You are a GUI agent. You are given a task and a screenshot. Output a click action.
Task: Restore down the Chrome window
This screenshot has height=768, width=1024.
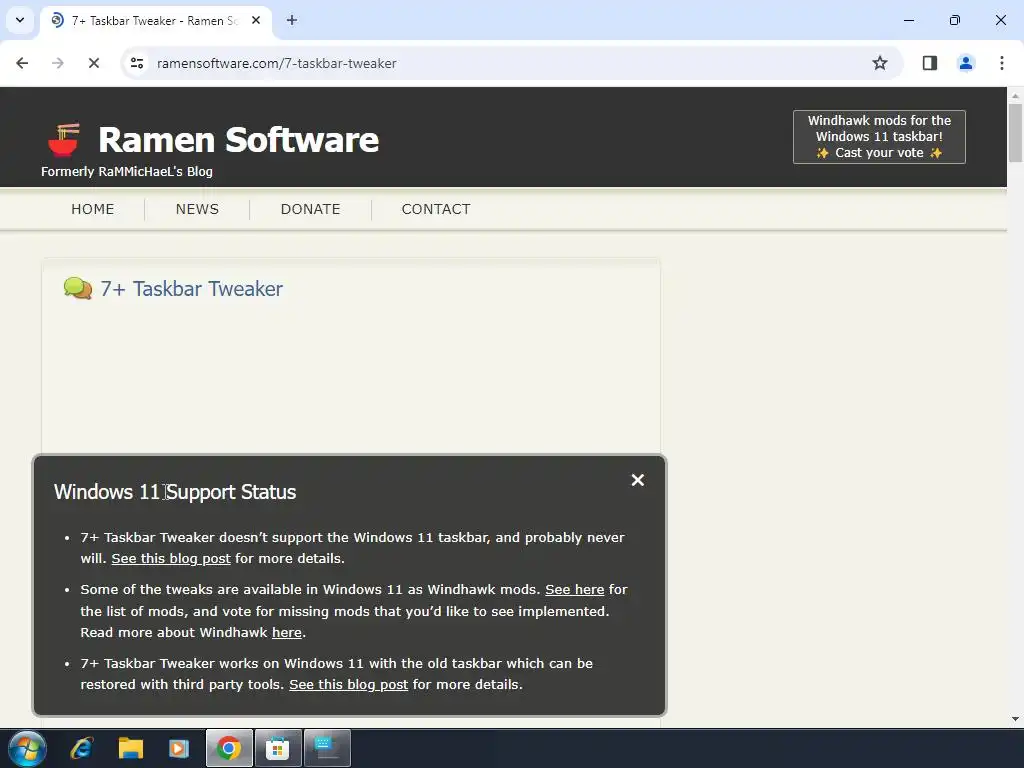(955, 20)
